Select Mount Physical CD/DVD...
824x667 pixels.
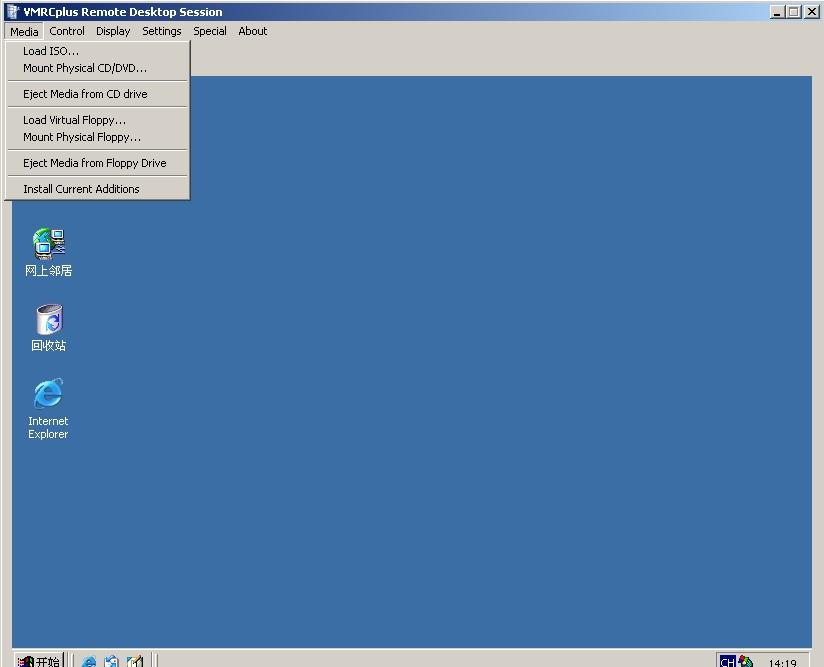pos(98,68)
